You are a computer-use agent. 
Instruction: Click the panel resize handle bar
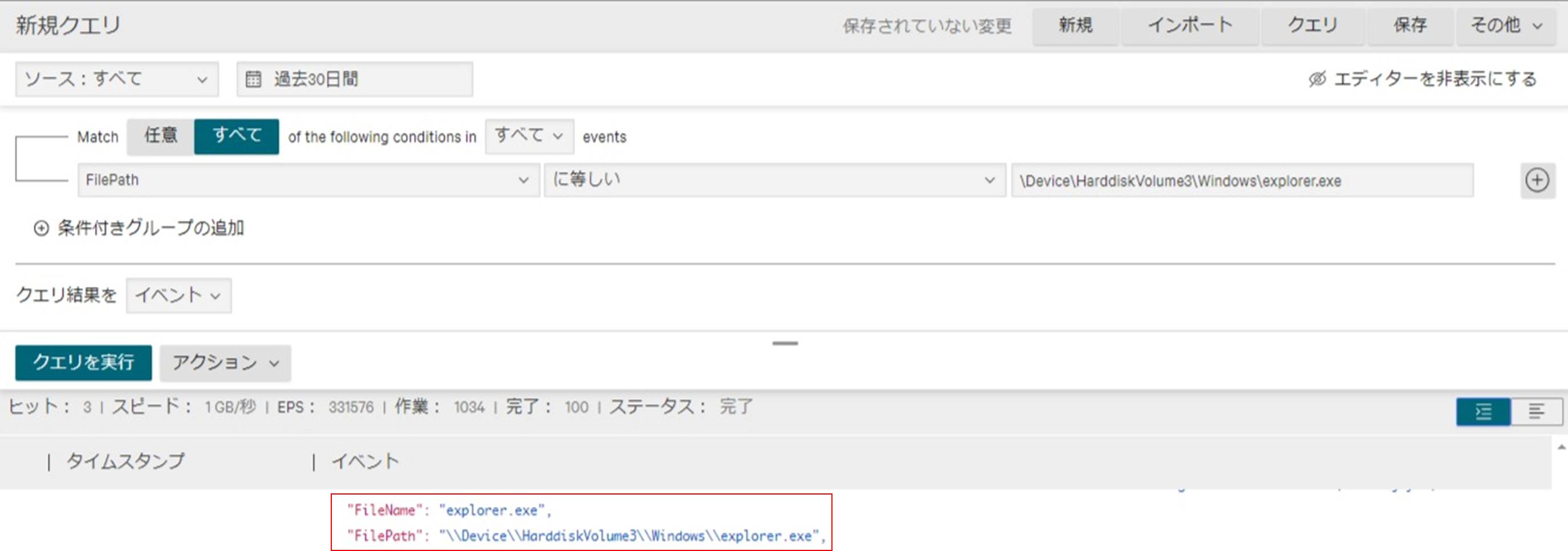pos(785,343)
